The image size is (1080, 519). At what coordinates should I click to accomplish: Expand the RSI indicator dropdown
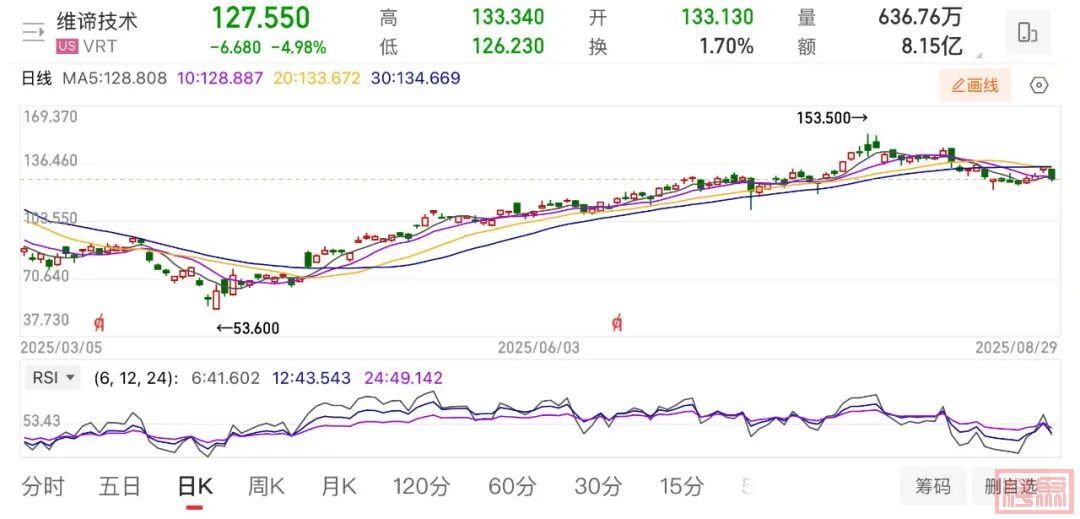pos(56,378)
